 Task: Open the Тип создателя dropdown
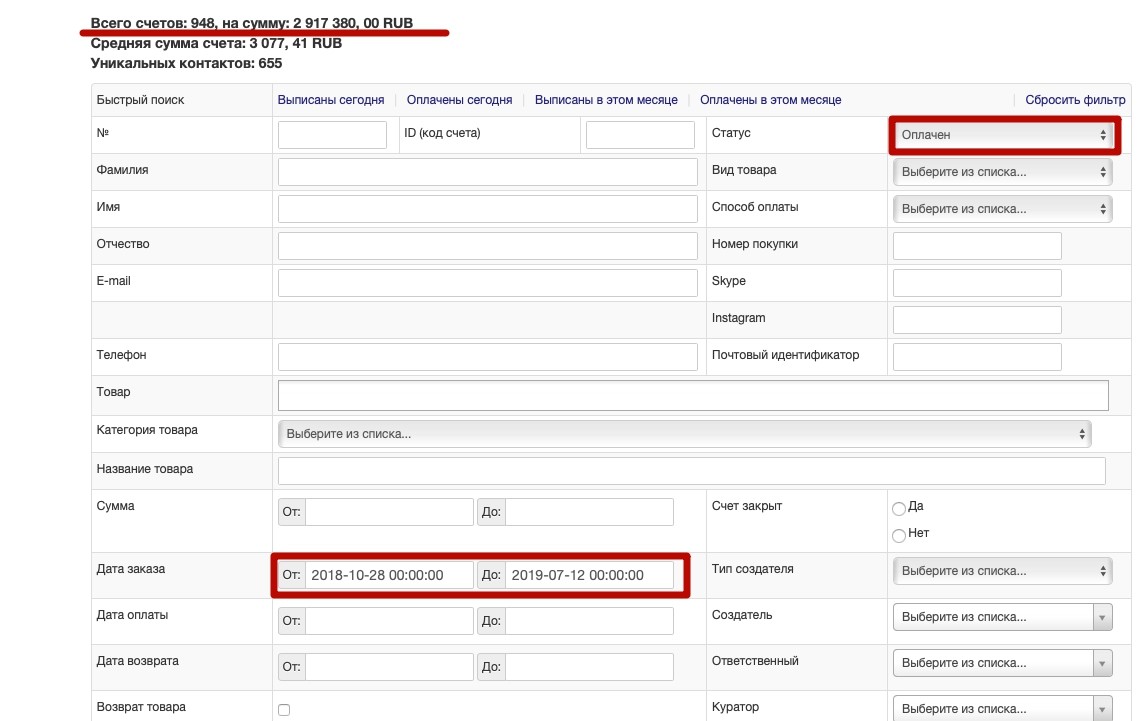(1002, 571)
